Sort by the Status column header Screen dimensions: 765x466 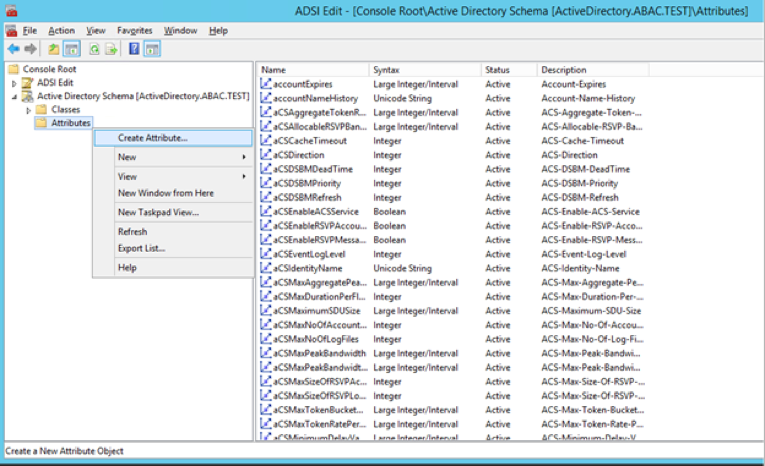tap(509, 70)
